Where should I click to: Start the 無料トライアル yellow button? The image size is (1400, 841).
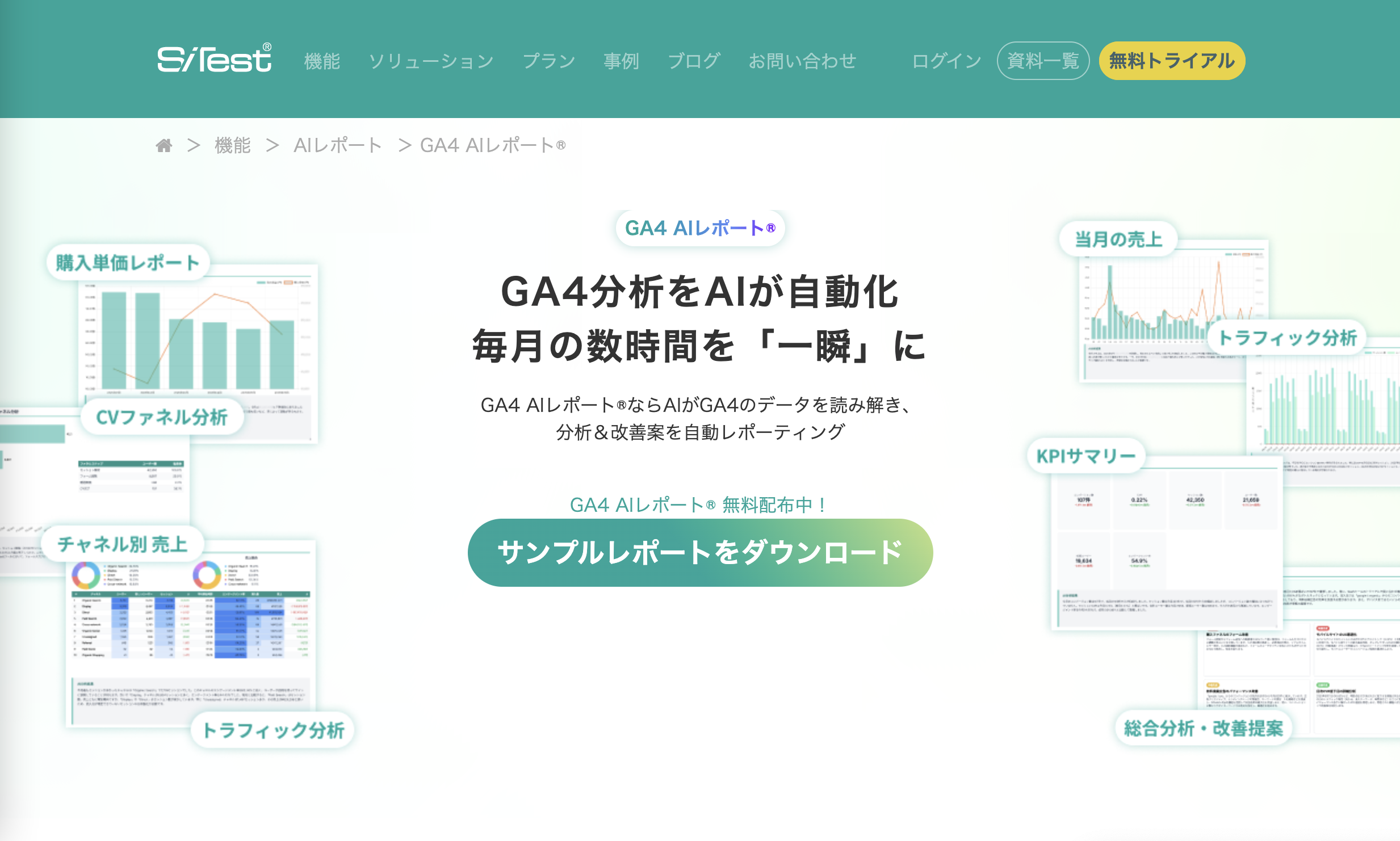click(x=1172, y=61)
